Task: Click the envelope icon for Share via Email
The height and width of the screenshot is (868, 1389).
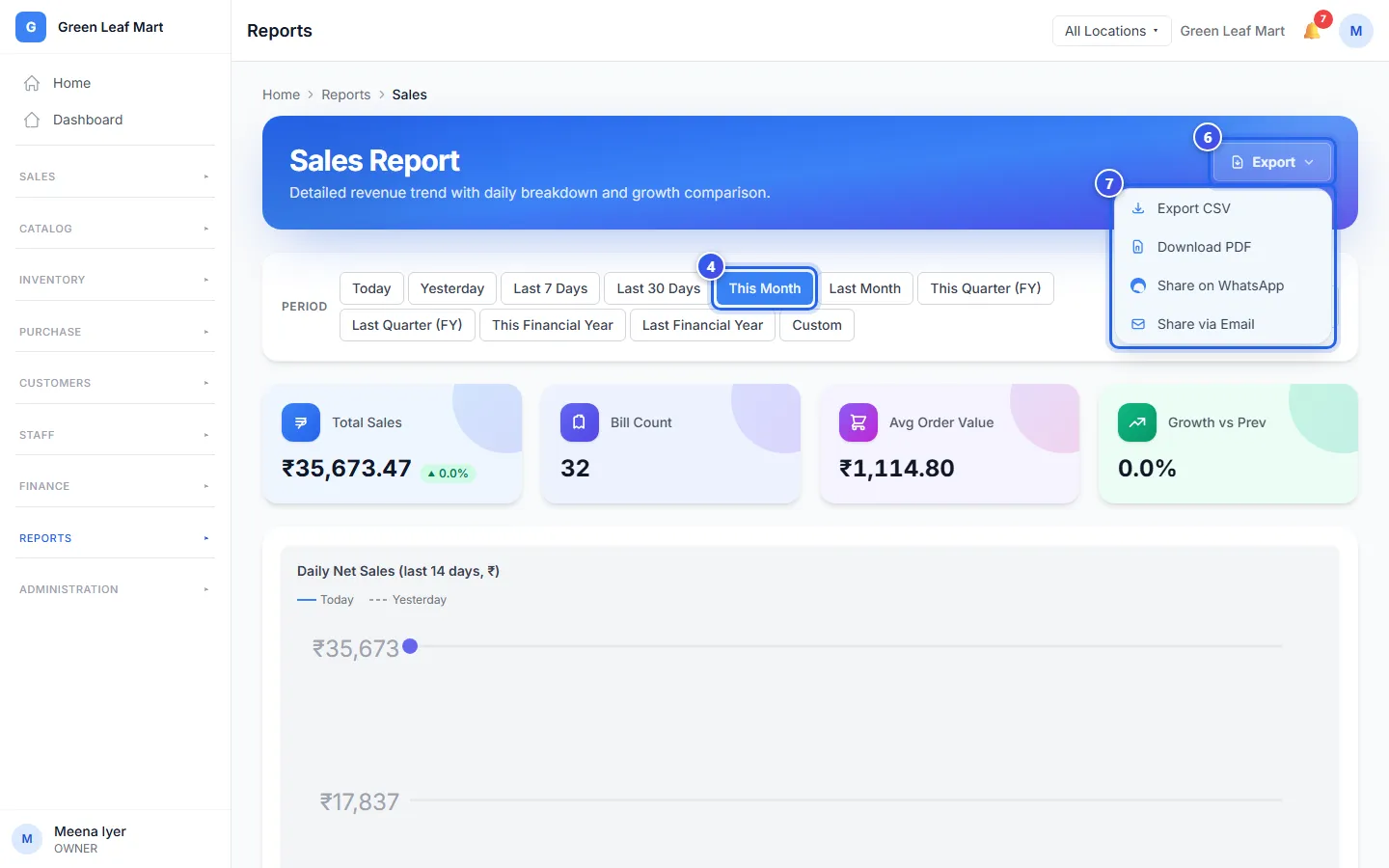Action: 1138,324
